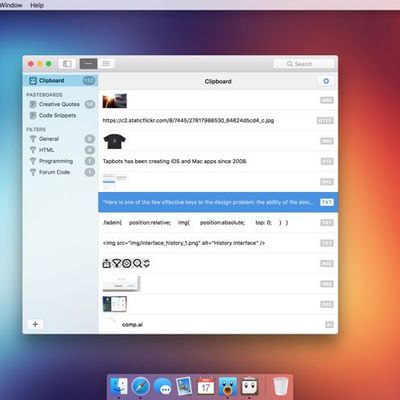The image size is (400, 400).
Task: Select the 'Tapbots has been creating' clipping
Action: (x=218, y=161)
